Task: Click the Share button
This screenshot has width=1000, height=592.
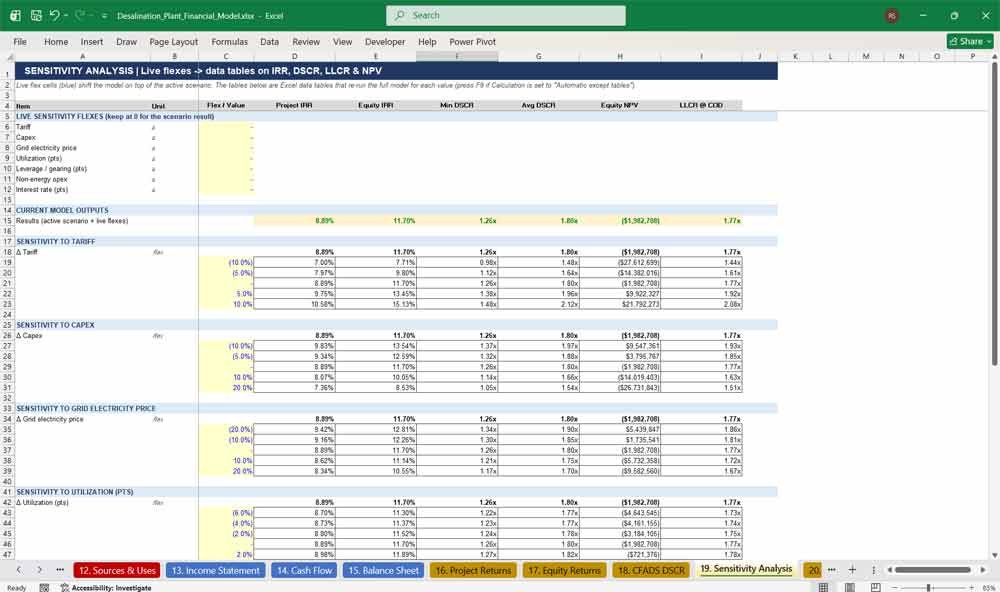Action: 970,41
